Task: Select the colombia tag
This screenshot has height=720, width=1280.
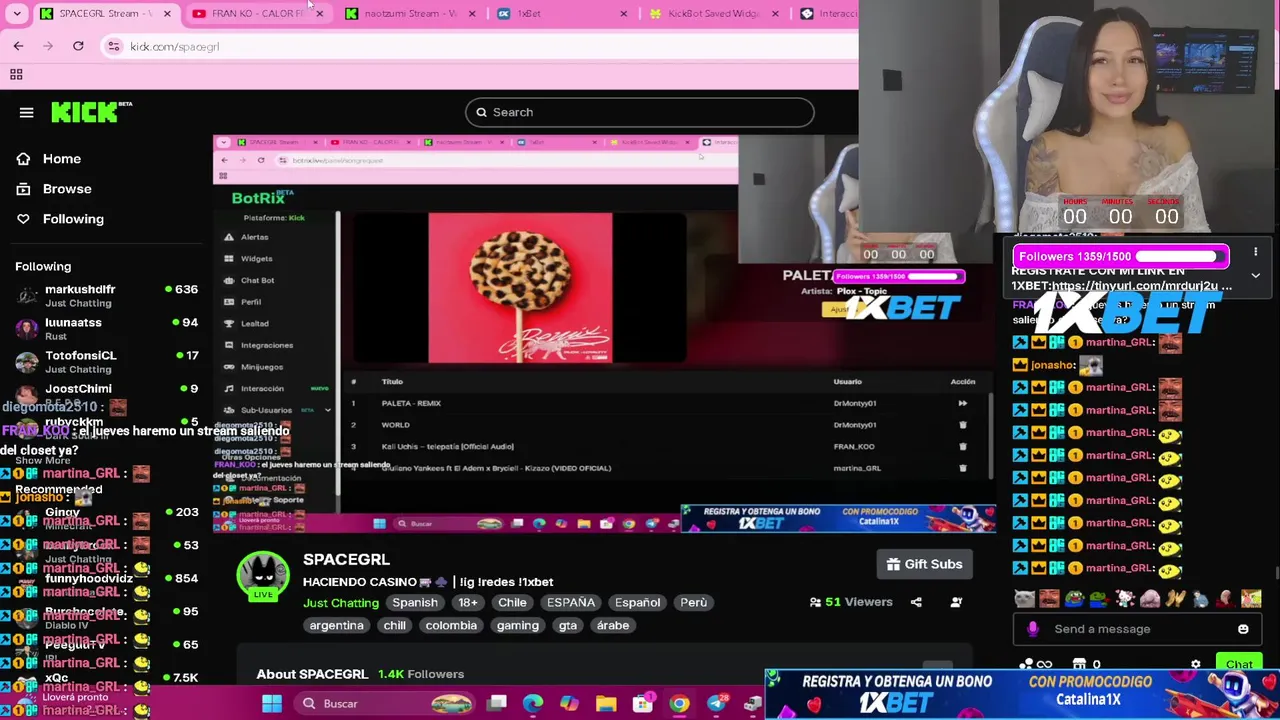Action: 451,625
